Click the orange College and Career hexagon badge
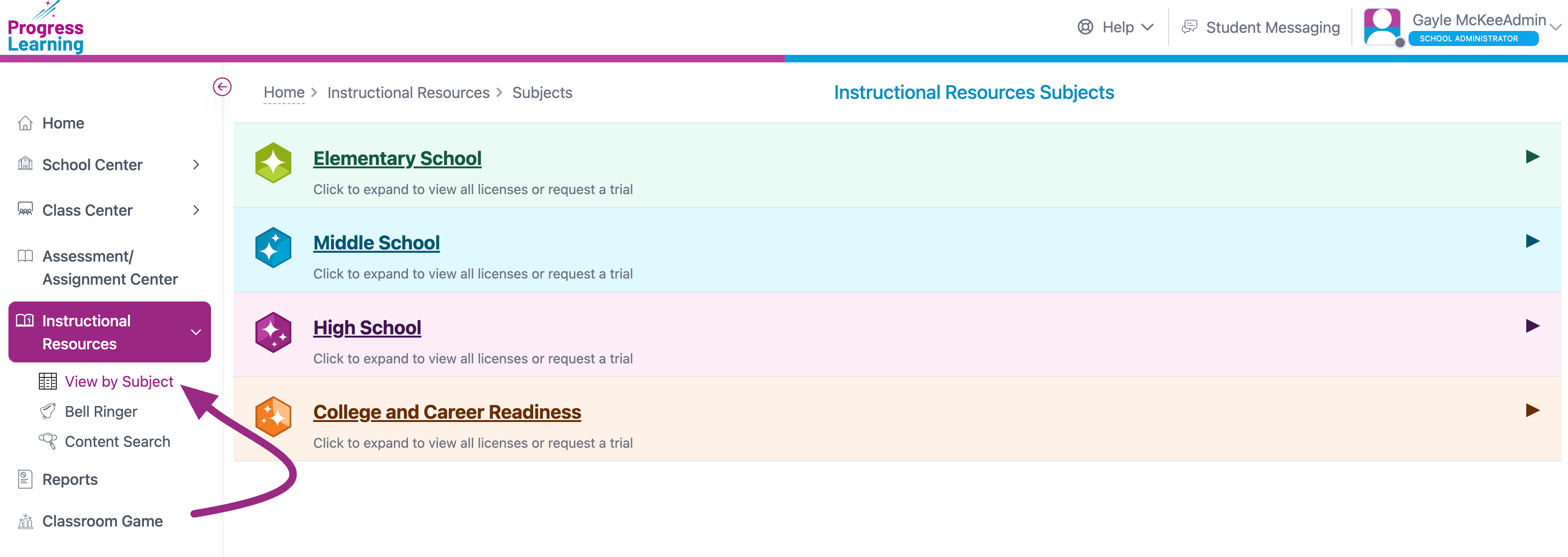 point(273,417)
